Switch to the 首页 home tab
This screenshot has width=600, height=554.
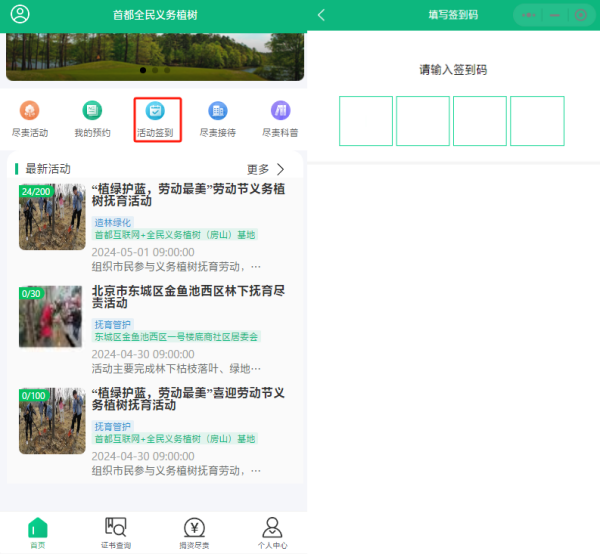coord(37,533)
